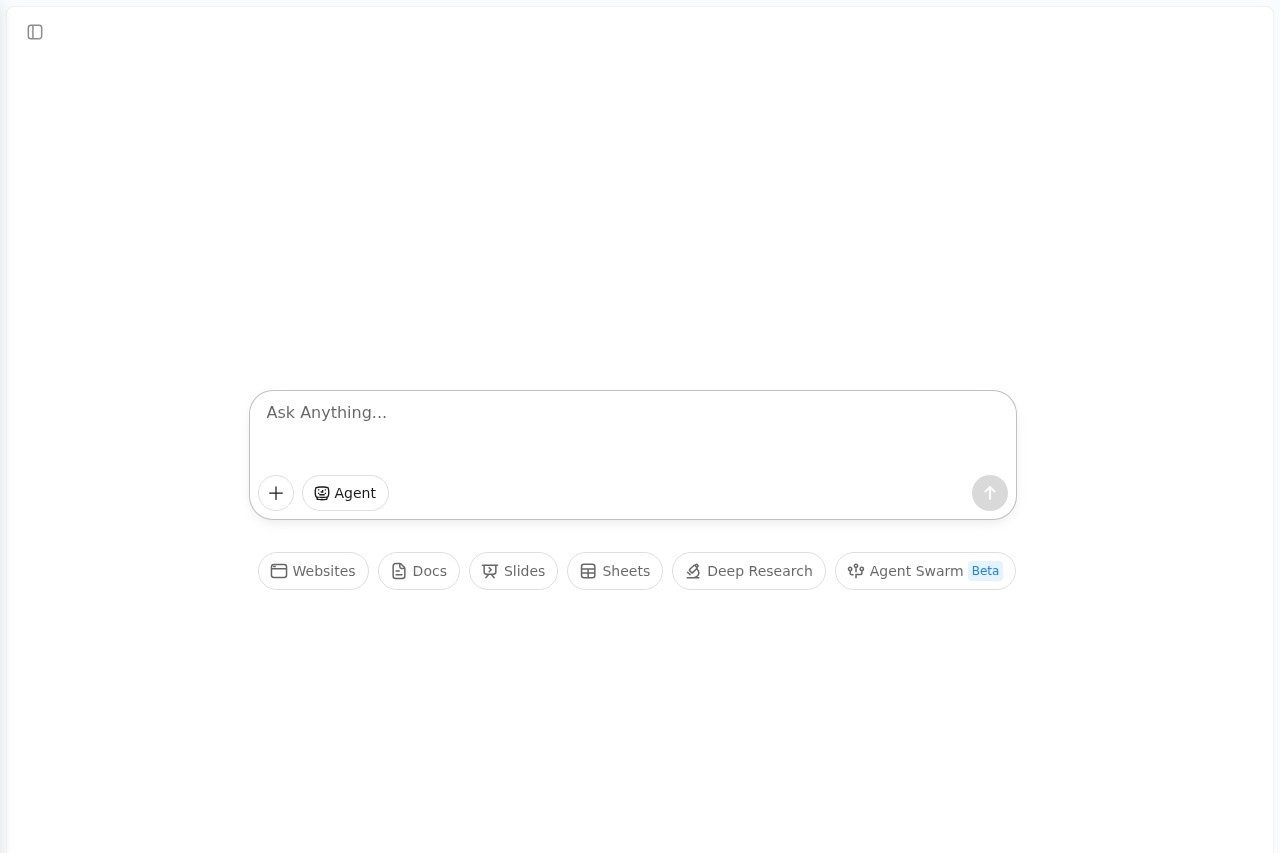Open the Agent mode selector label

[355, 493]
